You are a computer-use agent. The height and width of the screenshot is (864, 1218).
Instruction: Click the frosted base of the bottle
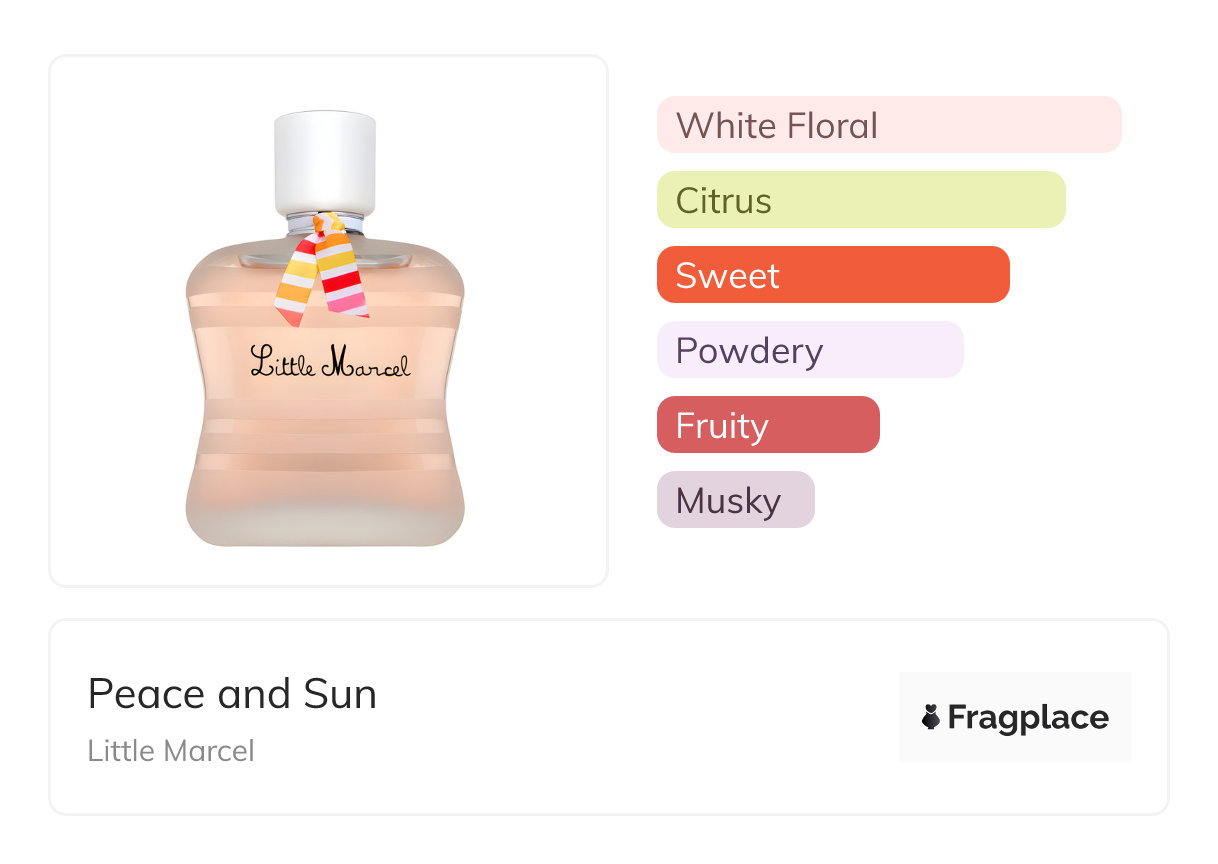325,520
